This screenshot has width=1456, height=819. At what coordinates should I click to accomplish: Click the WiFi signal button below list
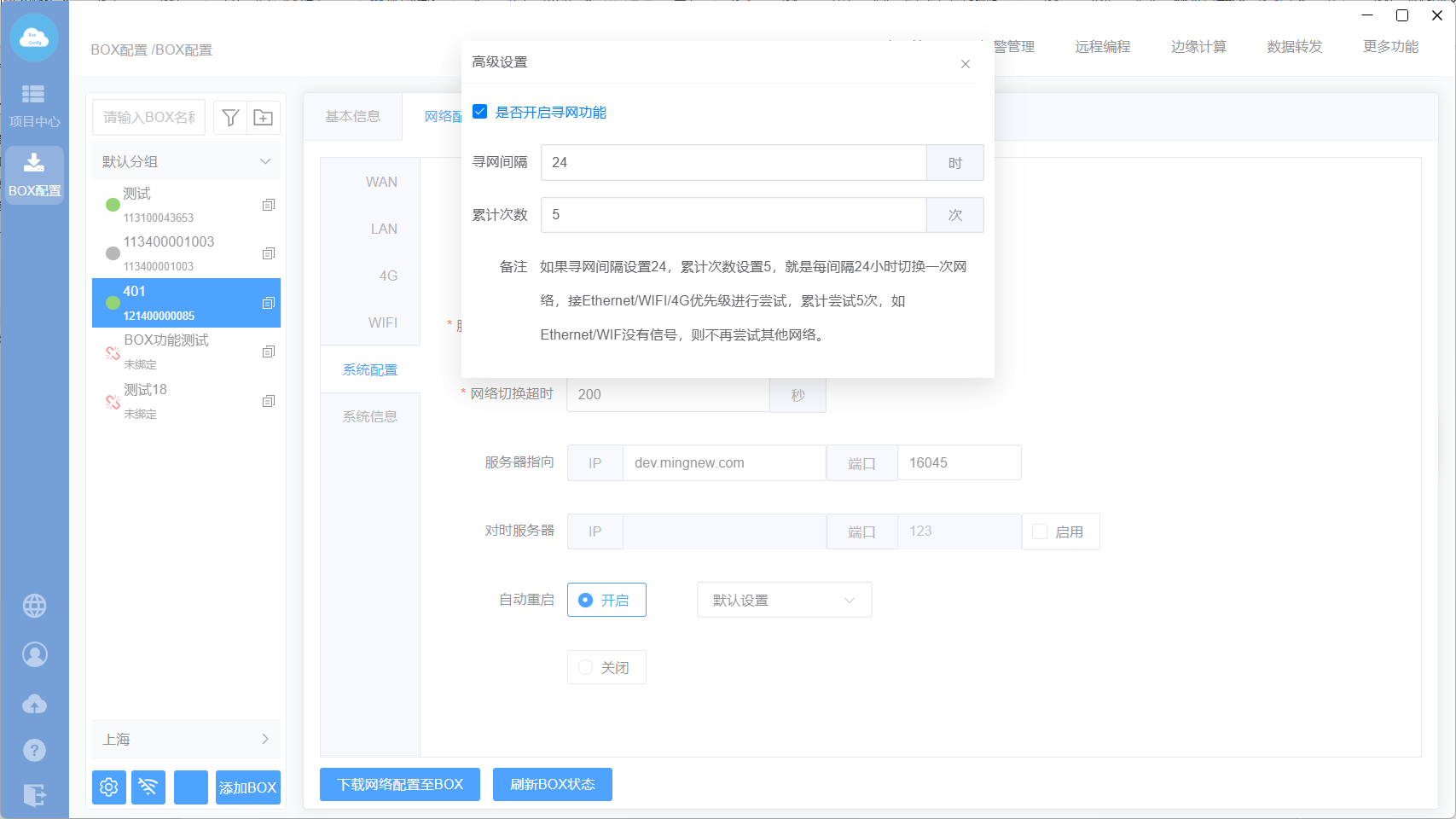[148, 787]
